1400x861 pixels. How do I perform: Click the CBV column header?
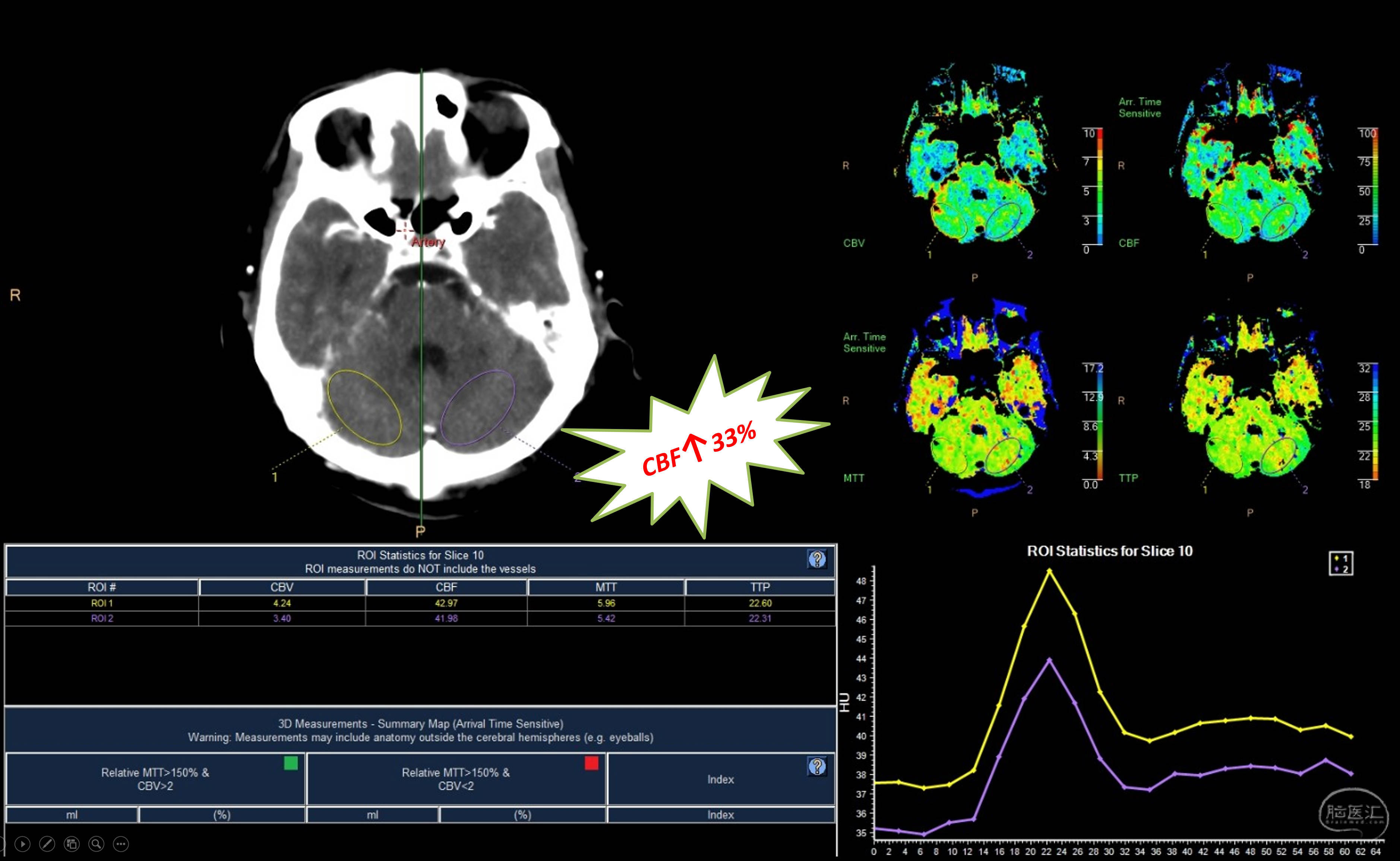tap(282, 587)
